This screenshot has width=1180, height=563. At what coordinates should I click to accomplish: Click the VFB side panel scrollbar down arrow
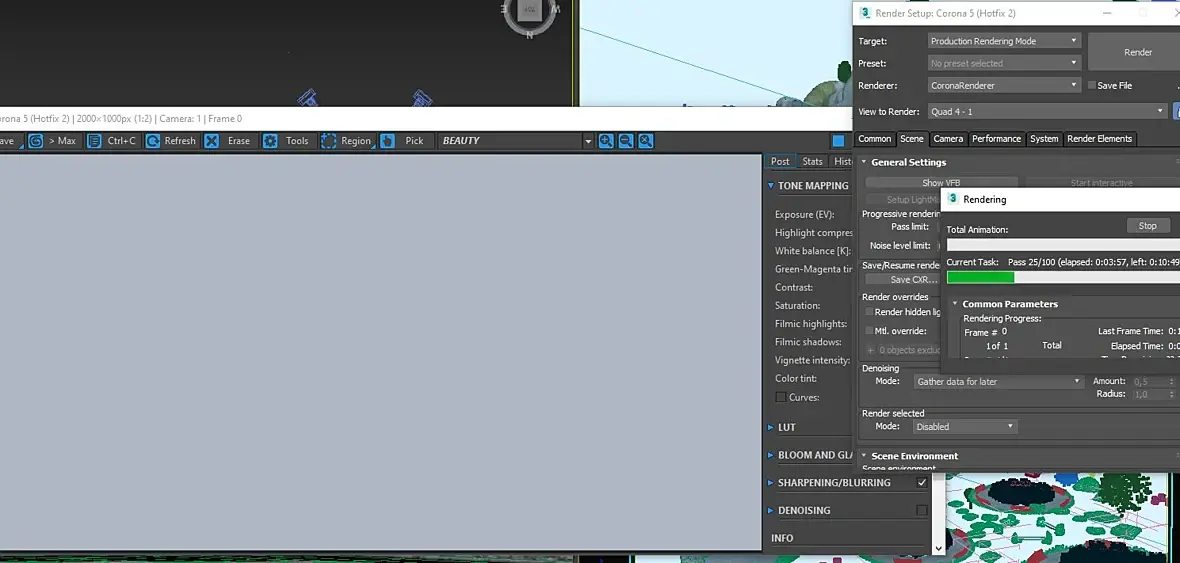point(938,549)
